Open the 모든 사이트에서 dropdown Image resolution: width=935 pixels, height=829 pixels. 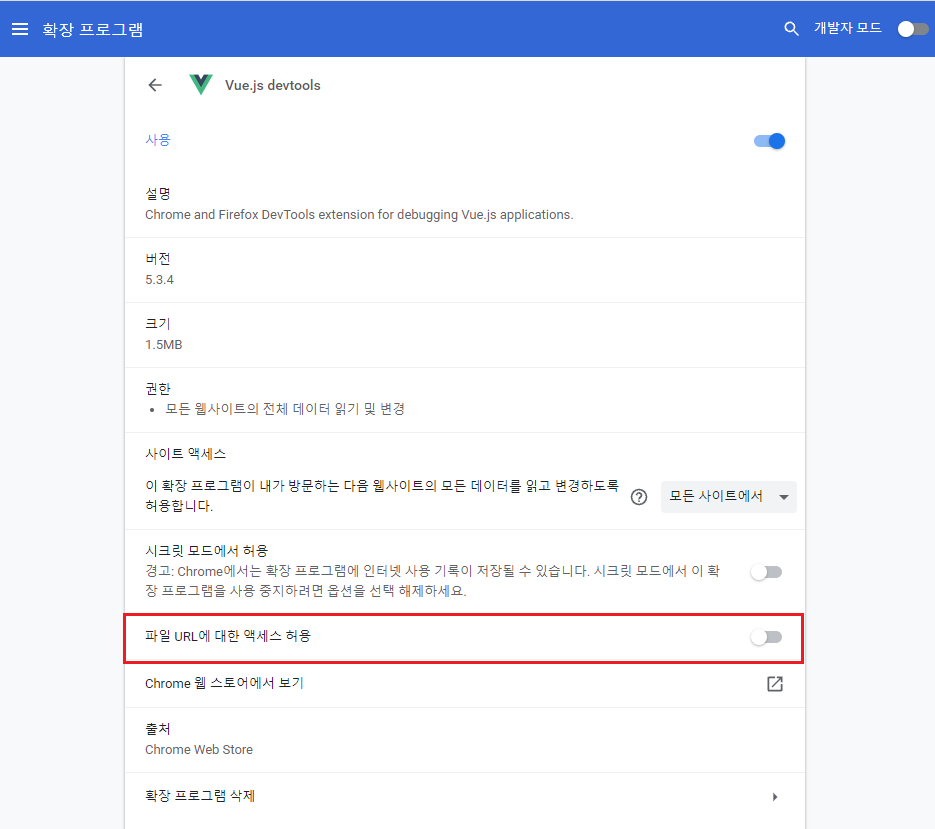pos(728,497)
